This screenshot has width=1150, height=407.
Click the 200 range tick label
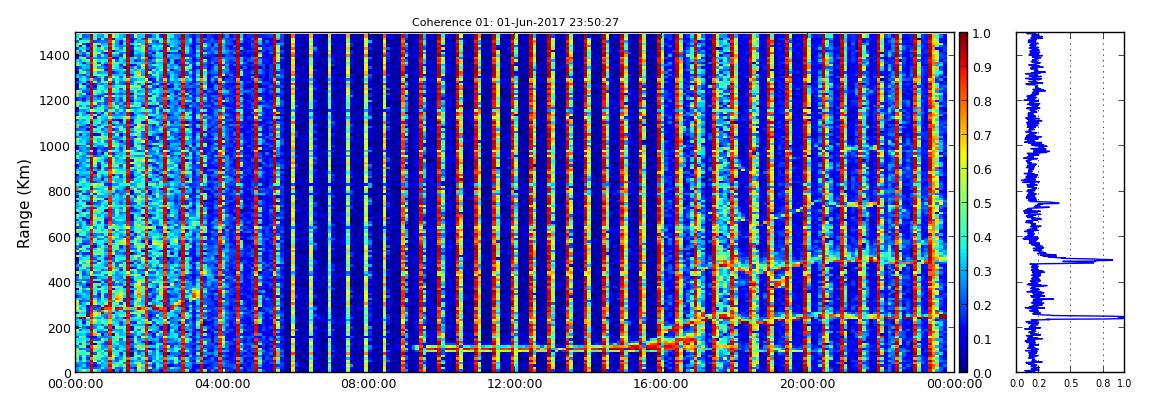pos(57,328)
